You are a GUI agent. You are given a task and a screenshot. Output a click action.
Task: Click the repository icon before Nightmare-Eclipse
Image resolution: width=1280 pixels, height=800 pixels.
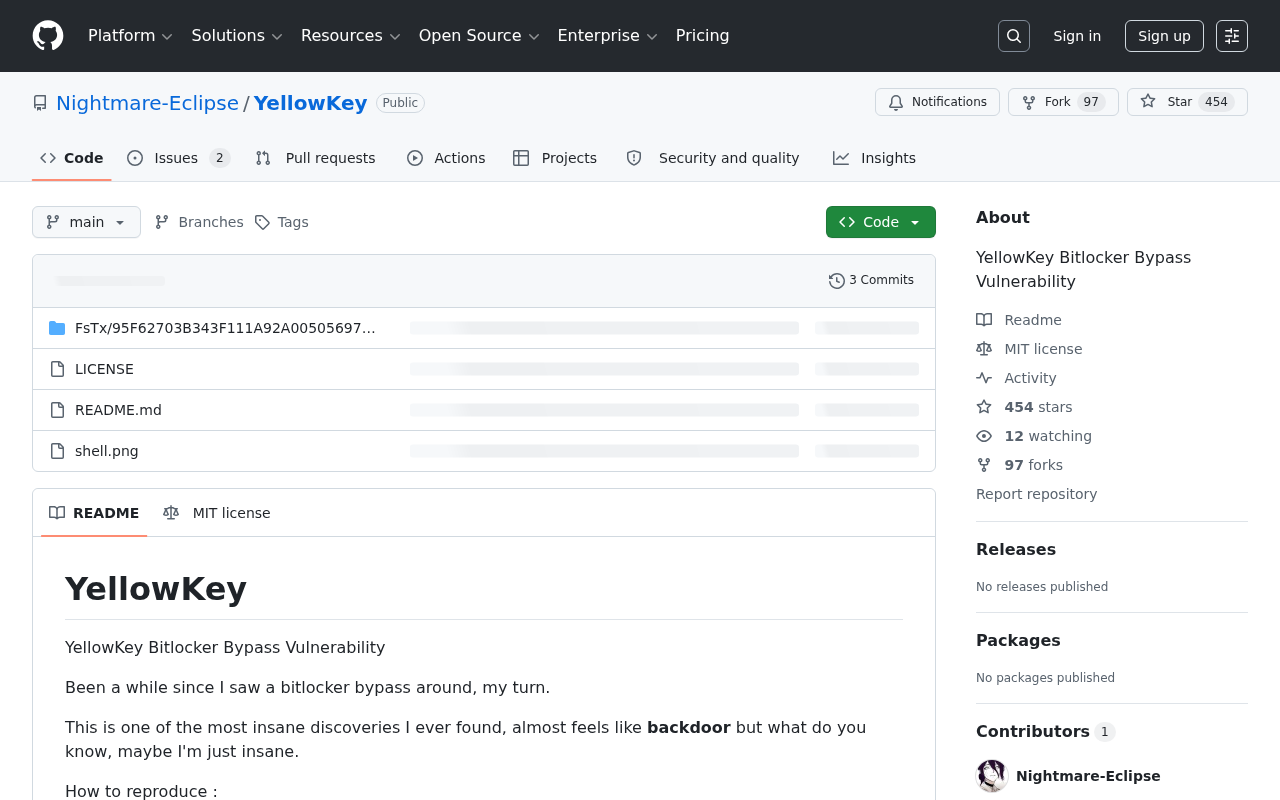pos(40,103)
